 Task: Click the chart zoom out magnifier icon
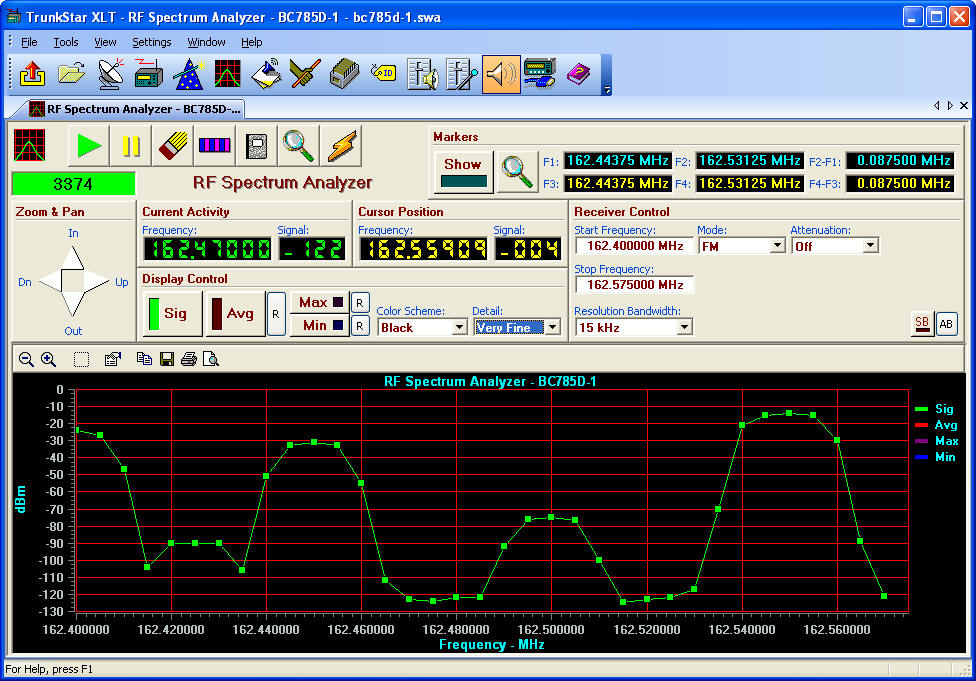click(26, 359)
